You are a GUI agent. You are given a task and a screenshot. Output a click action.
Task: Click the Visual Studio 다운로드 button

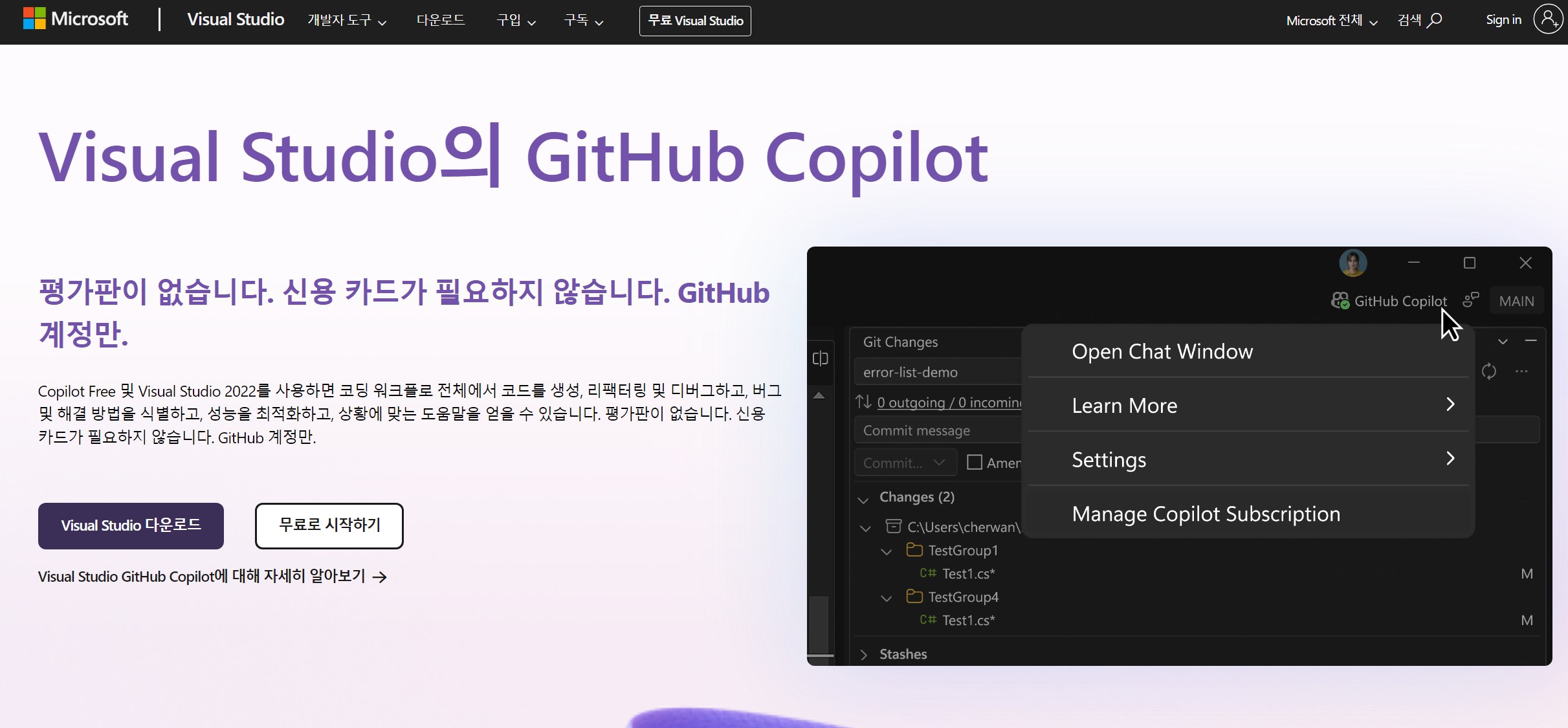[x=131, y=525]
